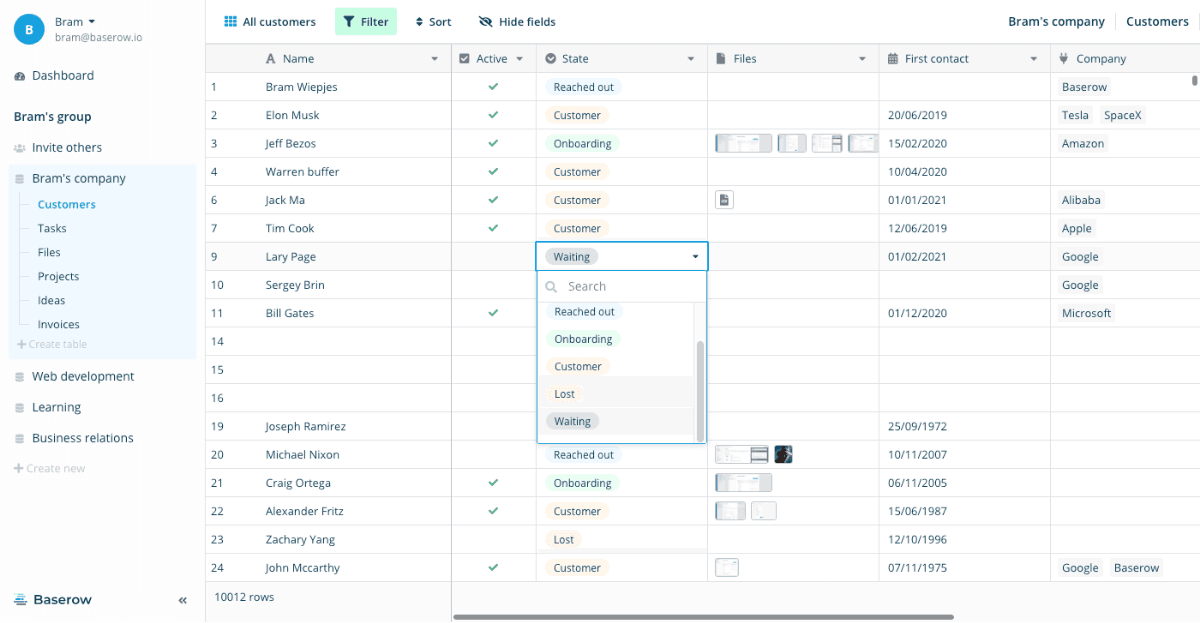Click the search field inside the State dropdown

coord(620,285)
